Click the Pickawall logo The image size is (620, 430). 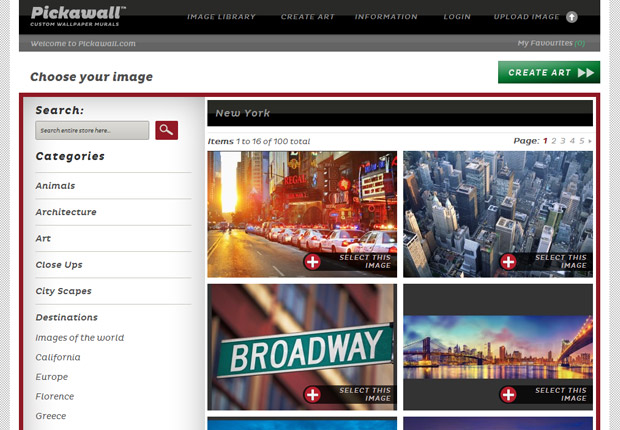tap(78, 16)
